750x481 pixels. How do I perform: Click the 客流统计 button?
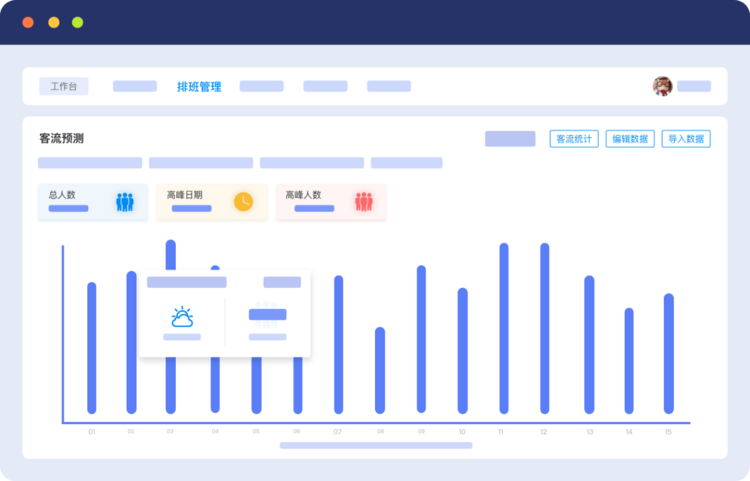tap(574, 139)
